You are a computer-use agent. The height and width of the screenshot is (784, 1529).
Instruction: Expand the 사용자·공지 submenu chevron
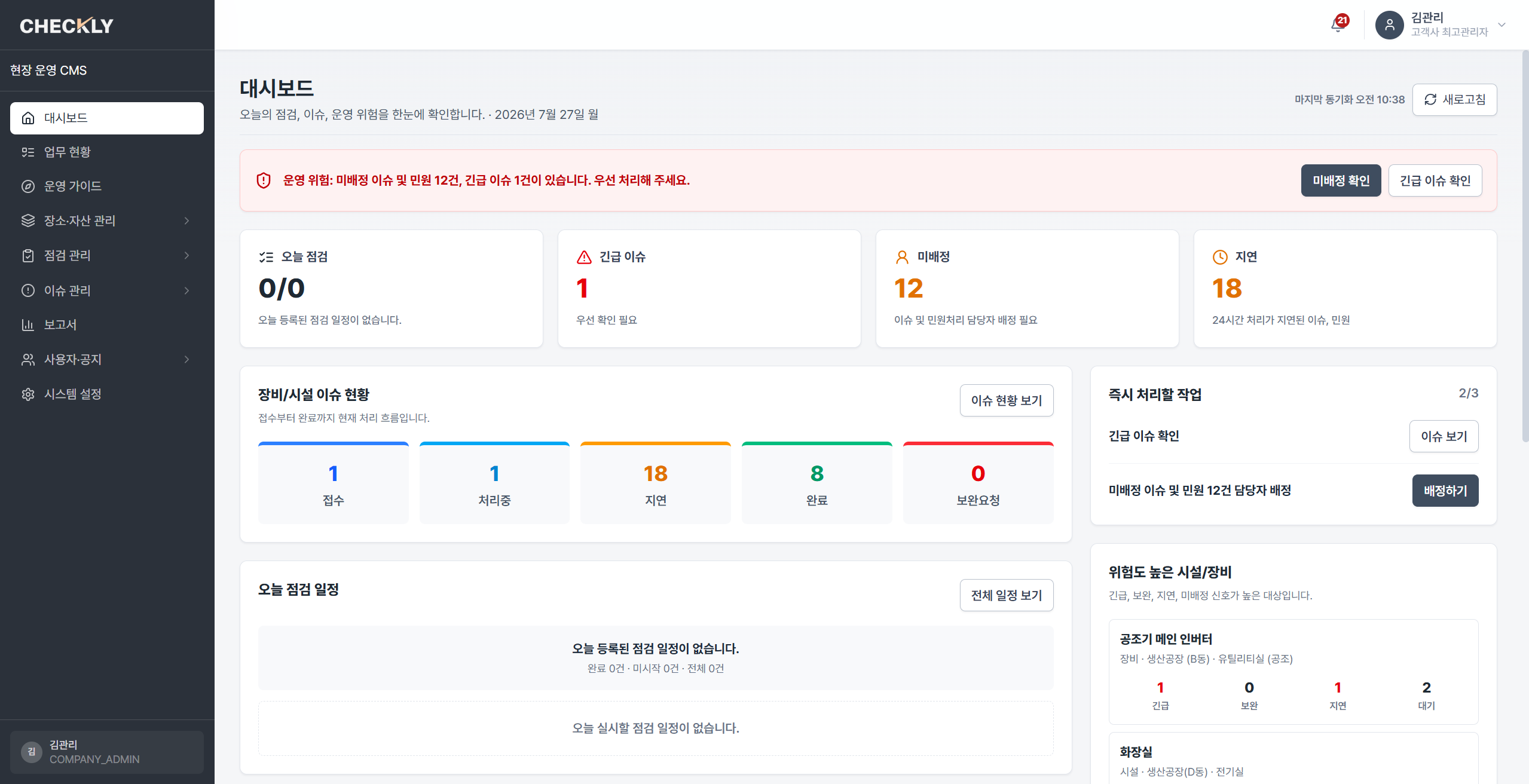(x=187, y=360)
